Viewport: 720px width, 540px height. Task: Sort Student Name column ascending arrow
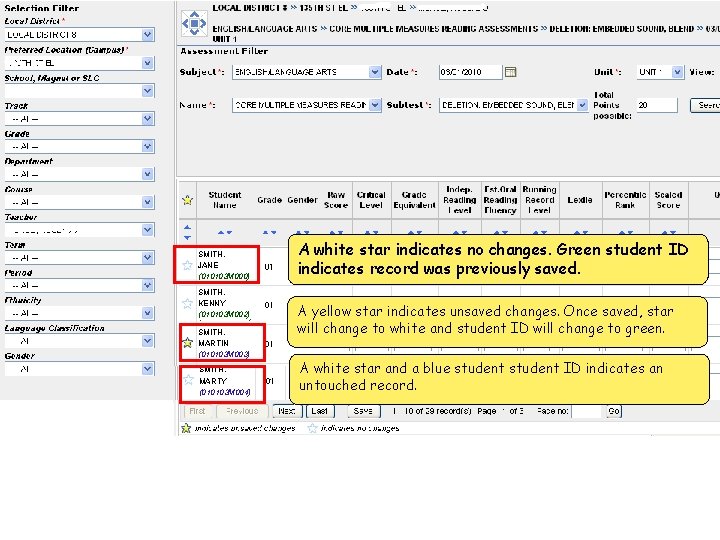(221, 233)
